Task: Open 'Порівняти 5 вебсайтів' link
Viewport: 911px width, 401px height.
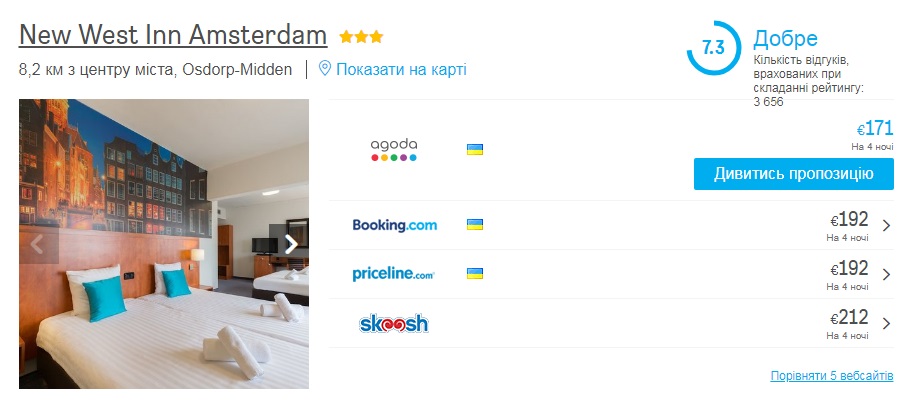Action: [832, 376]
